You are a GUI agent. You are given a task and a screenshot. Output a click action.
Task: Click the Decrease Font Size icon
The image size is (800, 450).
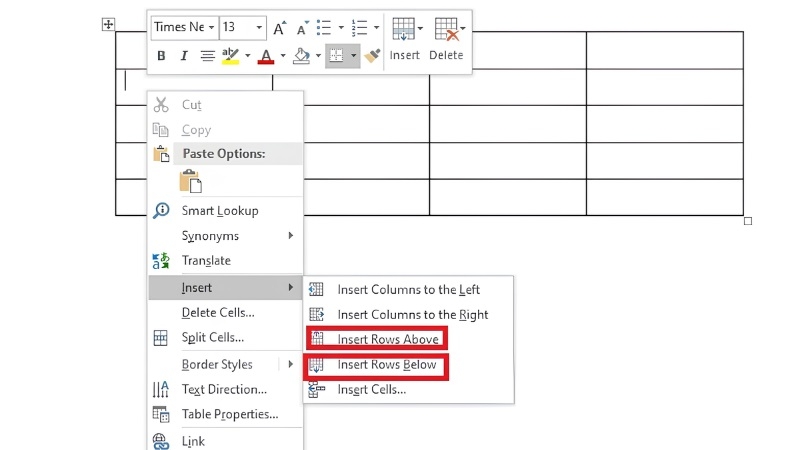click(x=302, y=28)
